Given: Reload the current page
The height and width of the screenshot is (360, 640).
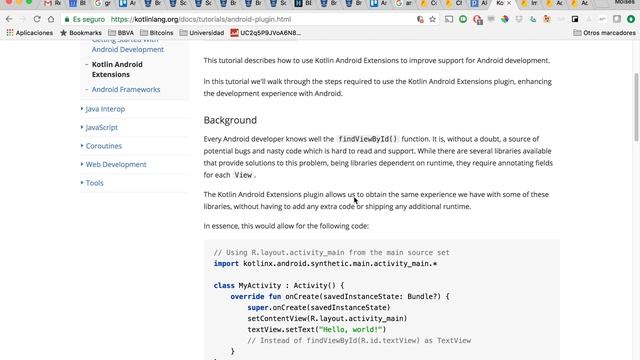Looking at the screenshot, I should pos(37,19).
